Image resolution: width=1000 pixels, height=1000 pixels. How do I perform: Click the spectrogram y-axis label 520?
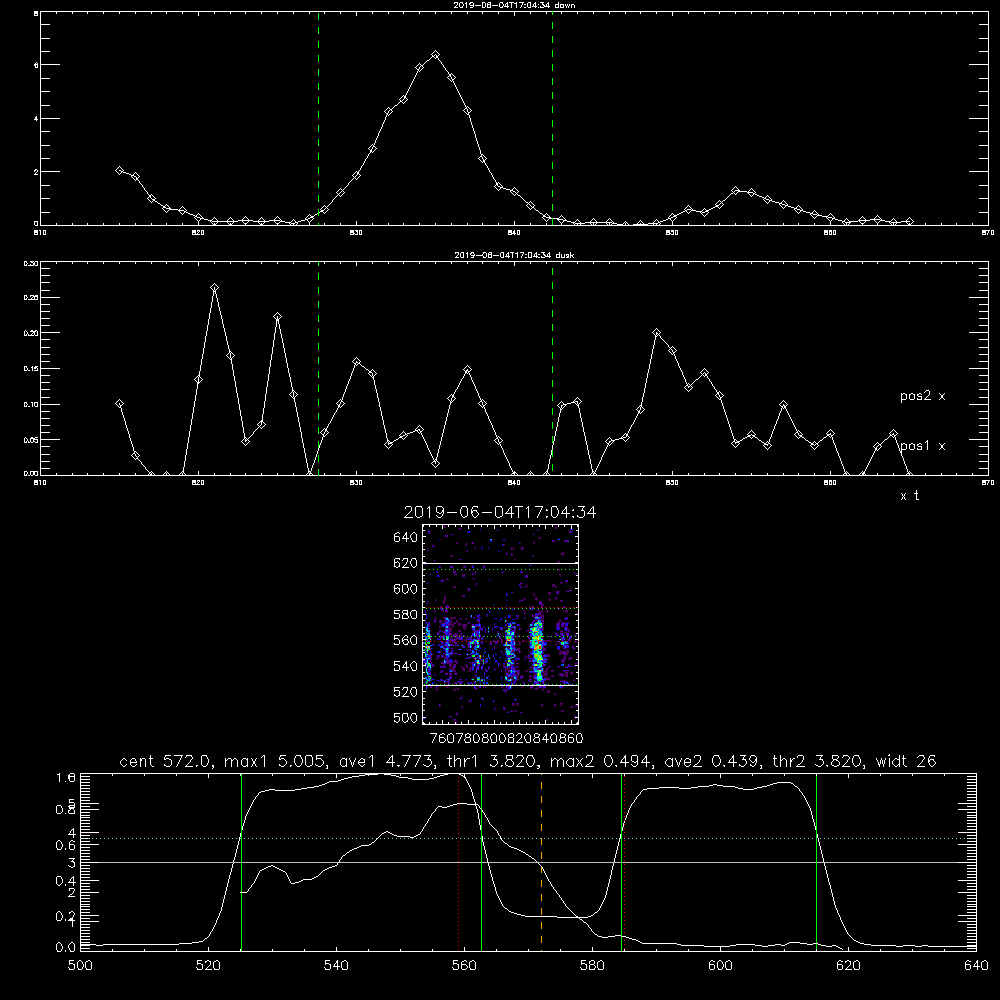(x=406, y=692)
